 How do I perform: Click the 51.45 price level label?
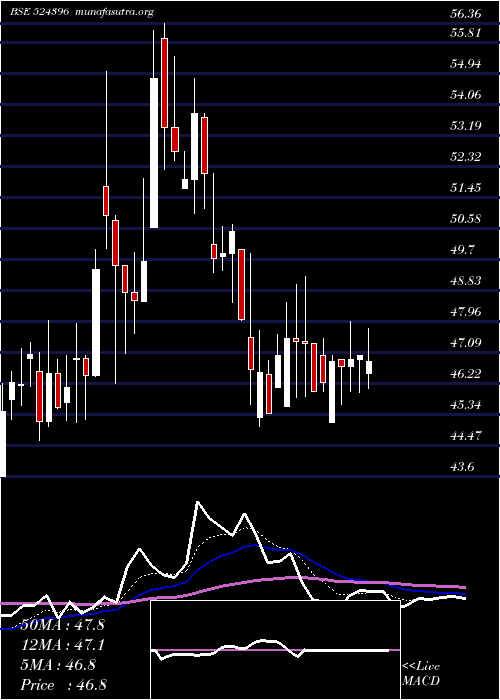466,188
